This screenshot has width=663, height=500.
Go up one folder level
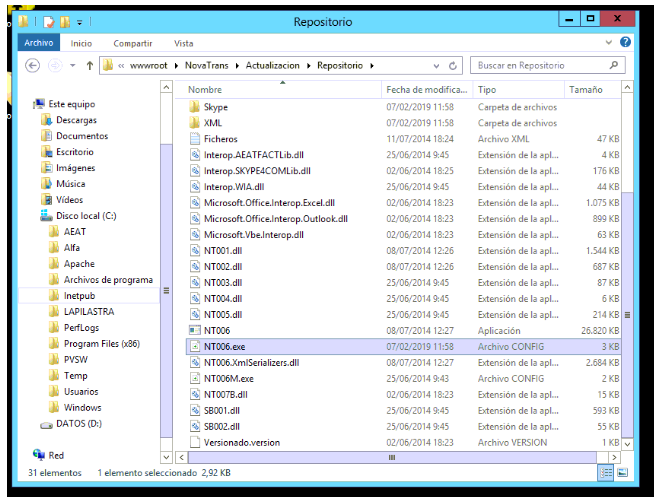click(x=90, y=66)
